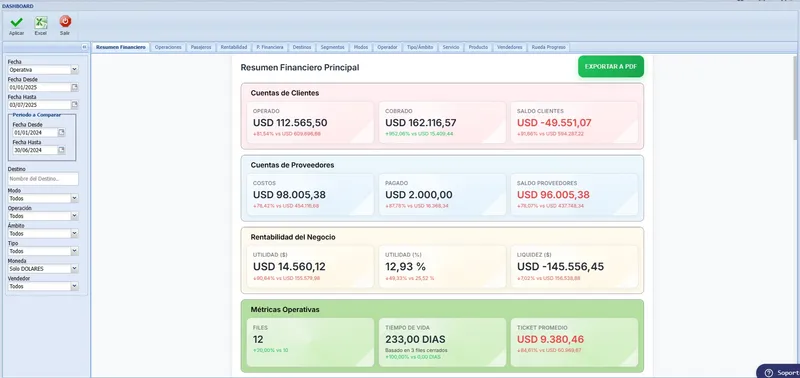Switch to the Operaciones tab

[x=168, y=47]
